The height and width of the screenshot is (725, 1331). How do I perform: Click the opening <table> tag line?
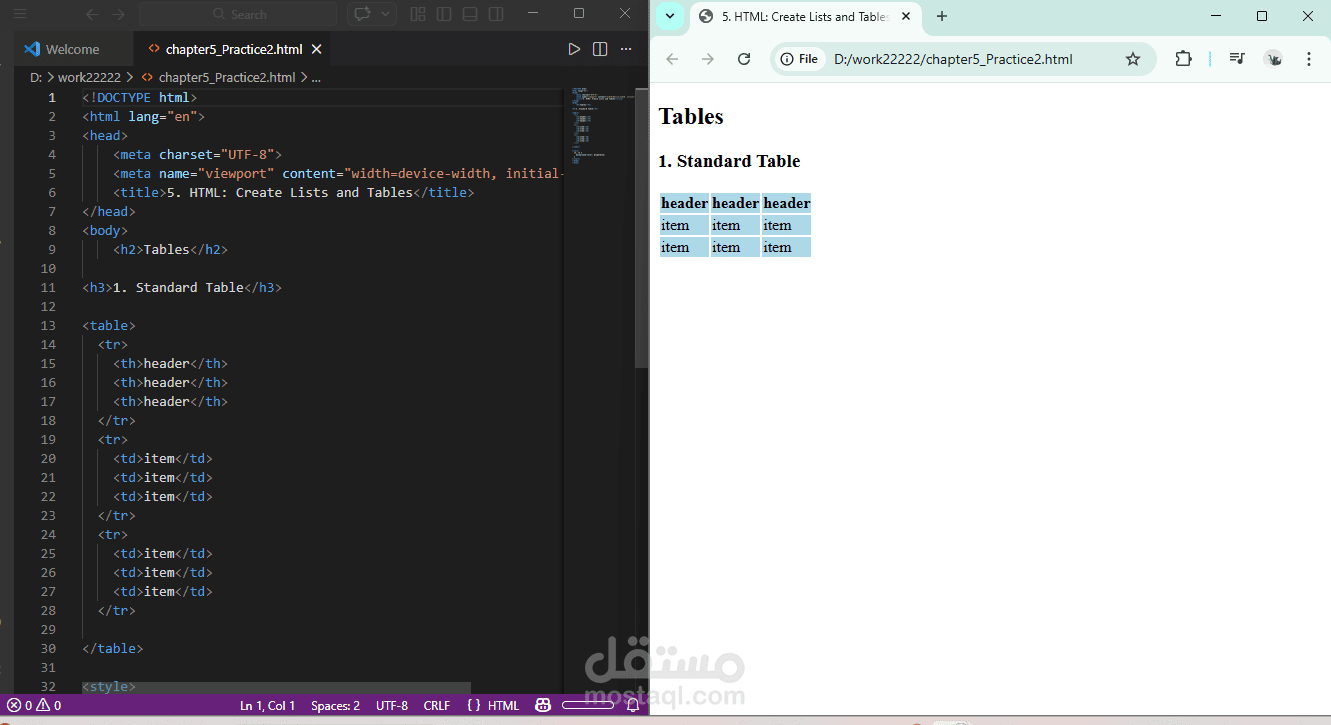[109, 325]
